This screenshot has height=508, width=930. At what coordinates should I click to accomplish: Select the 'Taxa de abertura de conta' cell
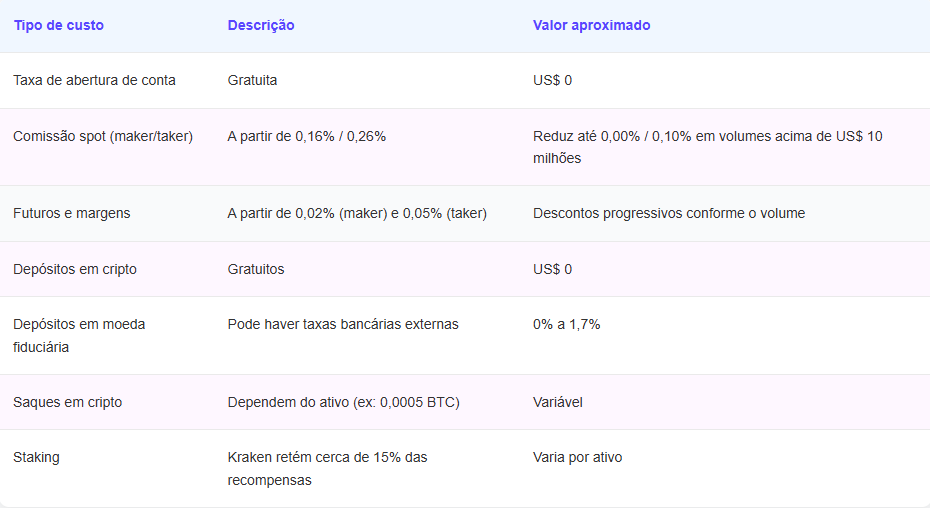pos(94,80)
